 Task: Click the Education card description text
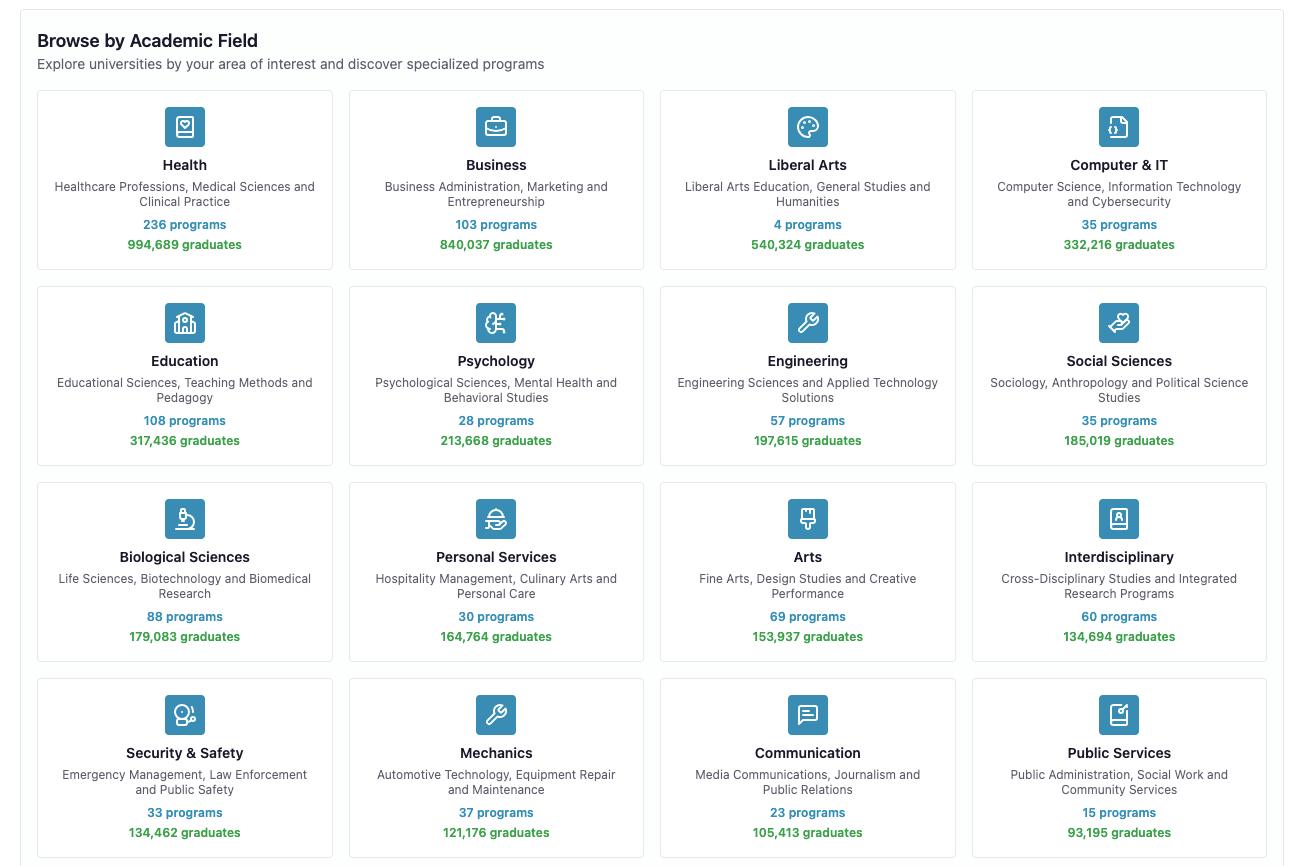tap(184, 390)
